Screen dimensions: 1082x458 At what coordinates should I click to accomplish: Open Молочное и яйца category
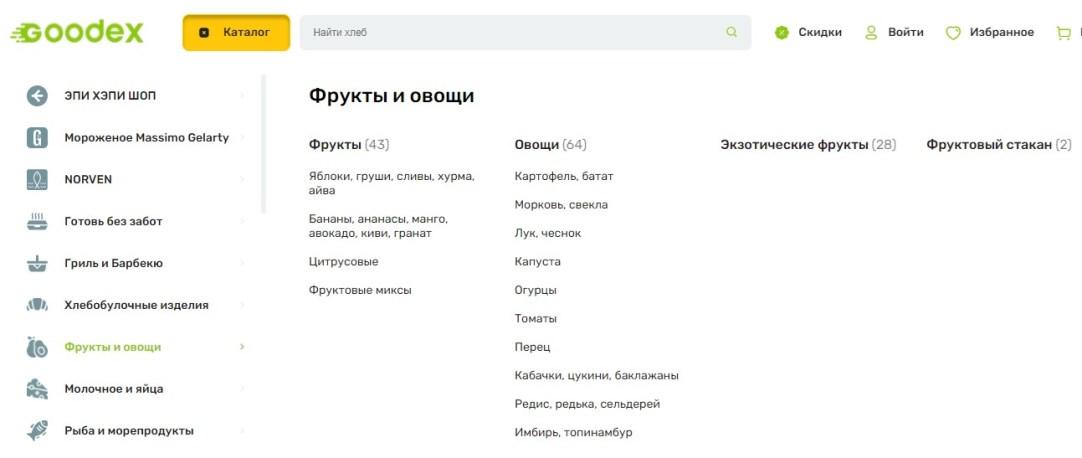pyautogui.click(x=114, y=389)
